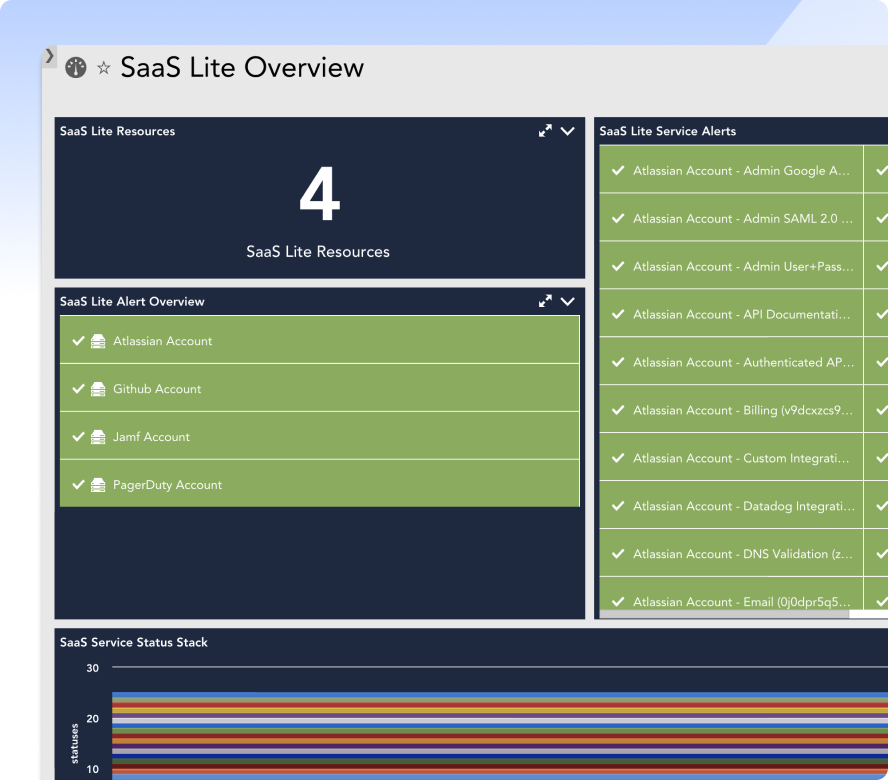Expand the SaaS Lite Alert Overview fullscreen
The image size is (888, 780).
tap(545, 301)
